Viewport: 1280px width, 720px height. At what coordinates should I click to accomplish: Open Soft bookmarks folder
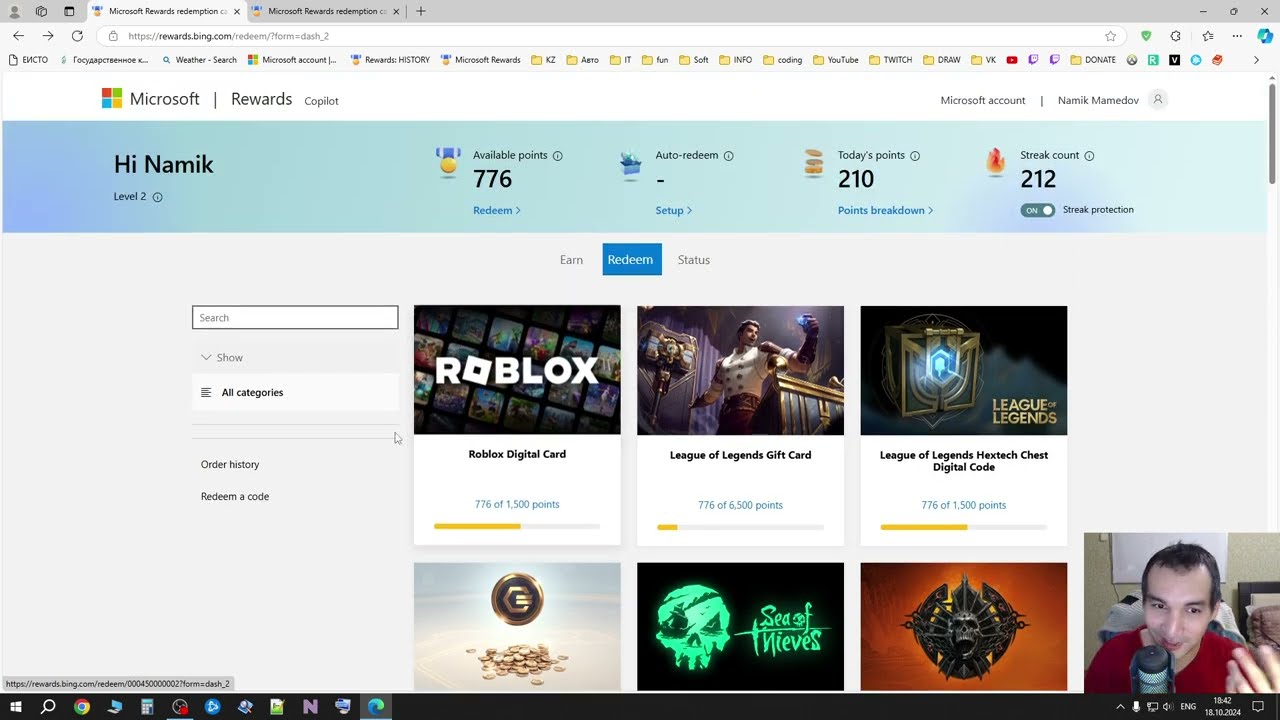[693, 60]
